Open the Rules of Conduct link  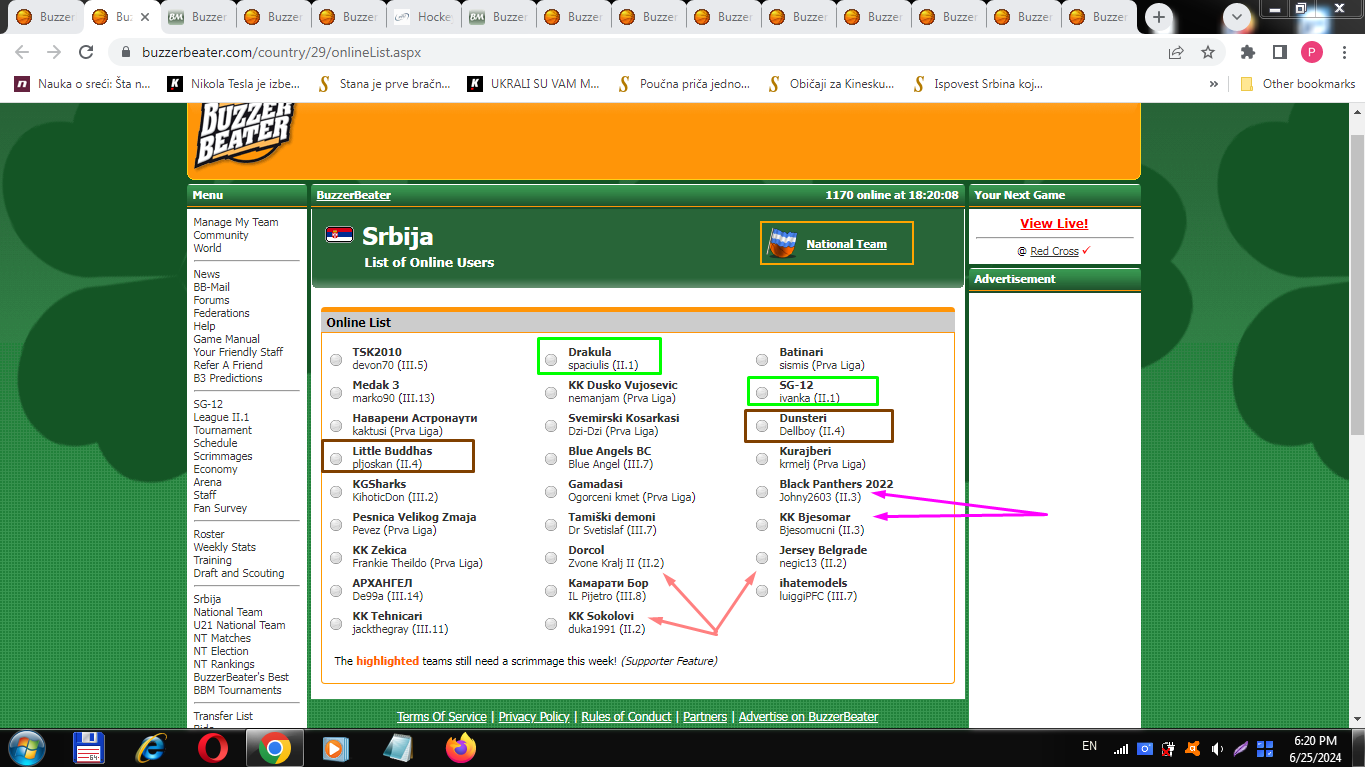tap(626, 716)
